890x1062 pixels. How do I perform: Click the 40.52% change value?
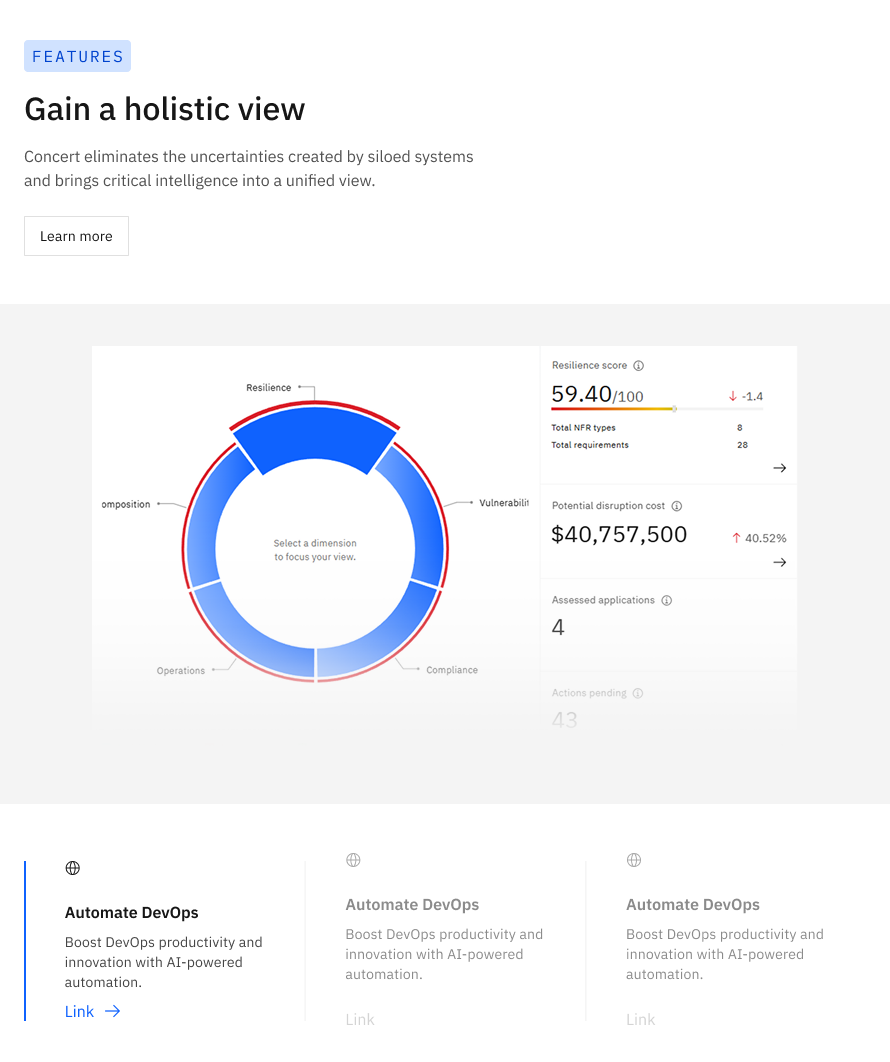coord(765,538)
